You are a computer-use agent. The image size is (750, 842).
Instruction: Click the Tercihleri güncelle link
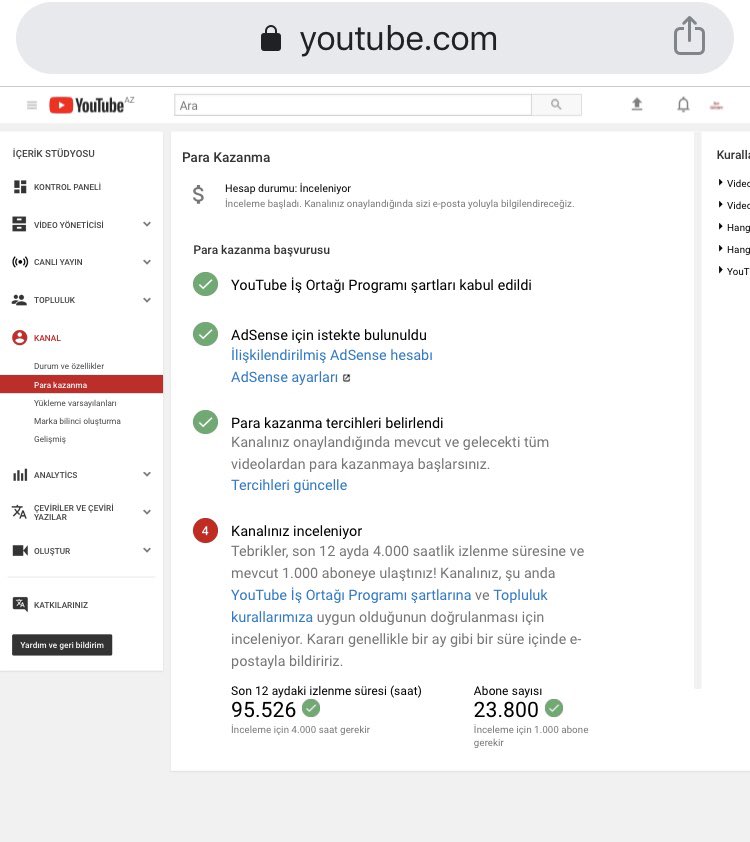[x=289, y=485]
